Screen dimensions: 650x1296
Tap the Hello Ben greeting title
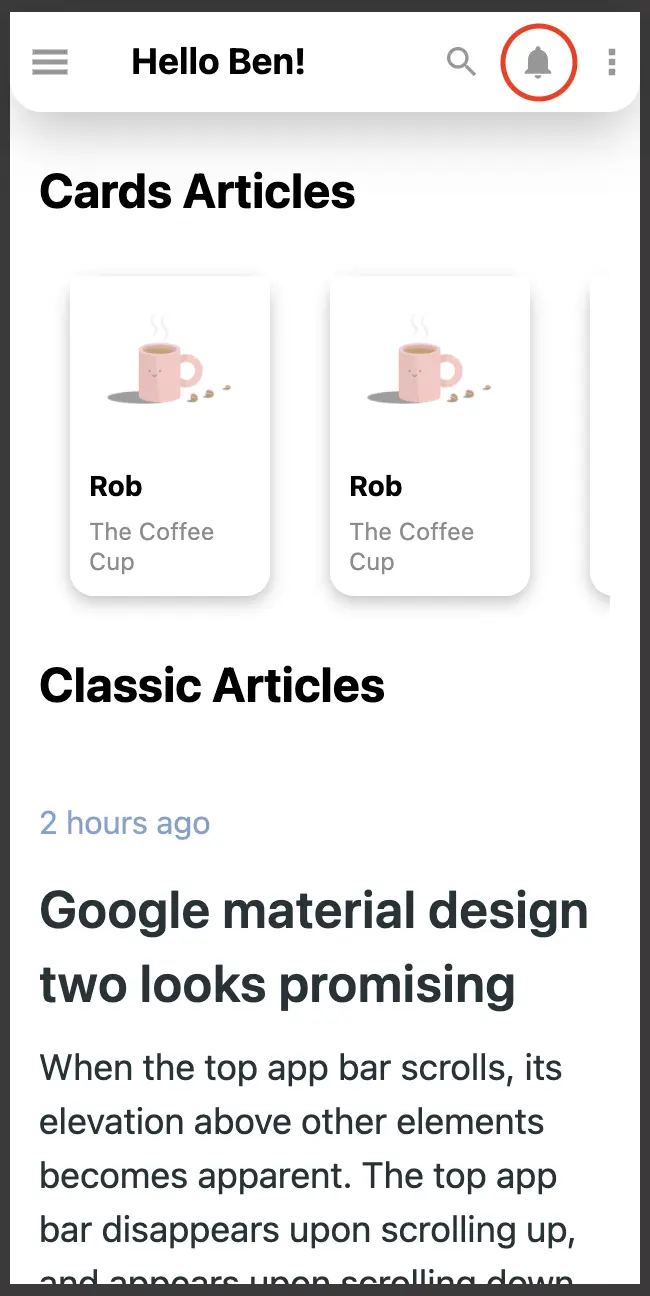[218, 61]
